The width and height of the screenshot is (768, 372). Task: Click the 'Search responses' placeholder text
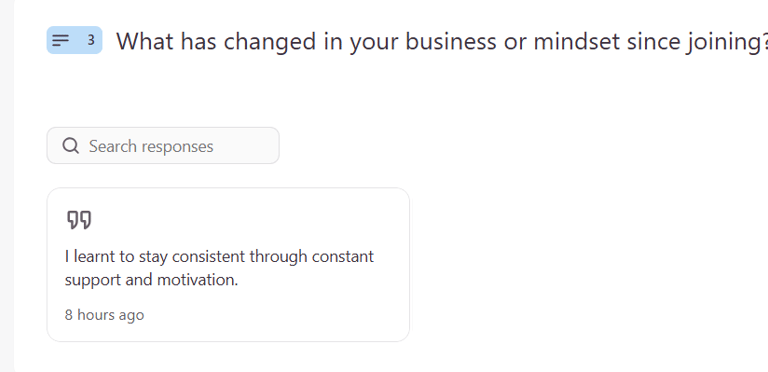point(151,146)
